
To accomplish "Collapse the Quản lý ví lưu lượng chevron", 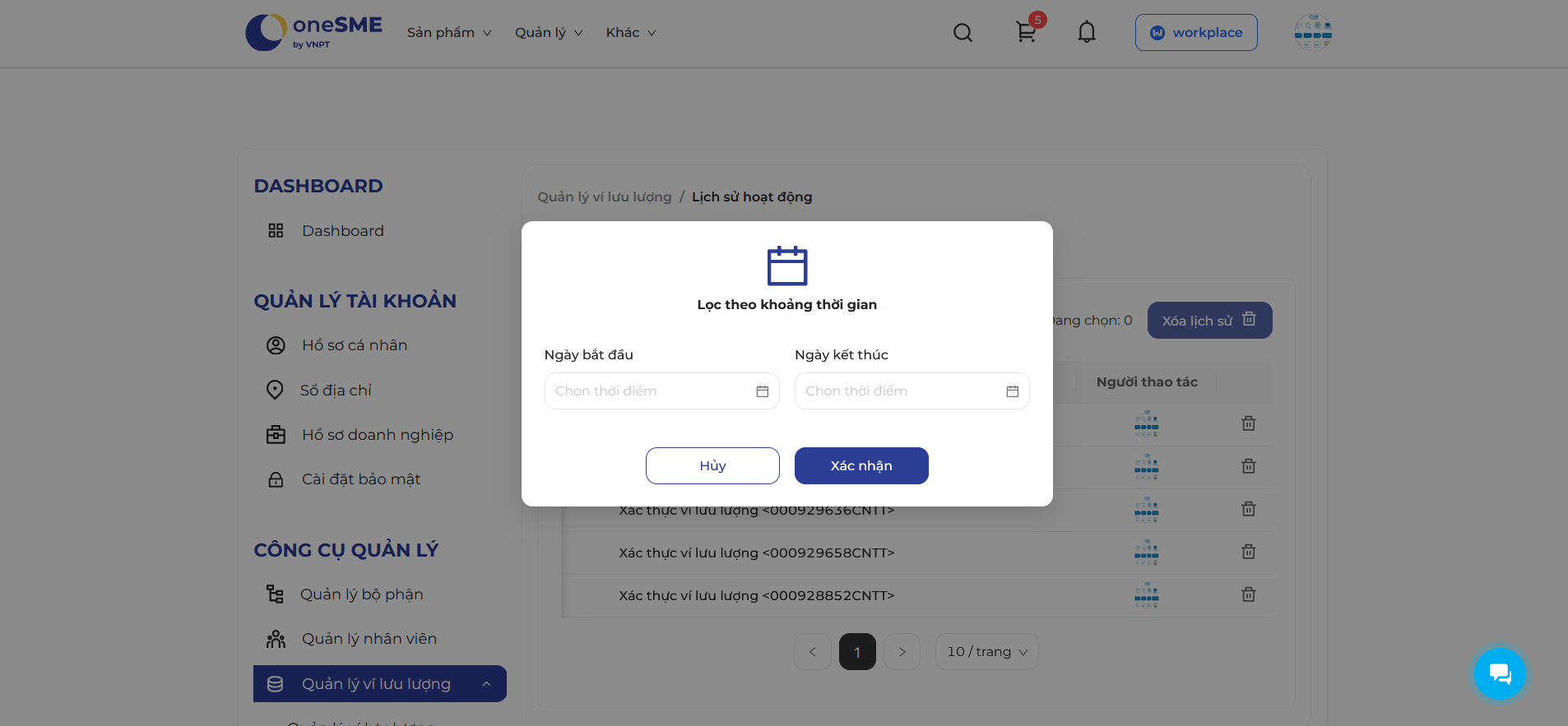I will coord(486,684).
